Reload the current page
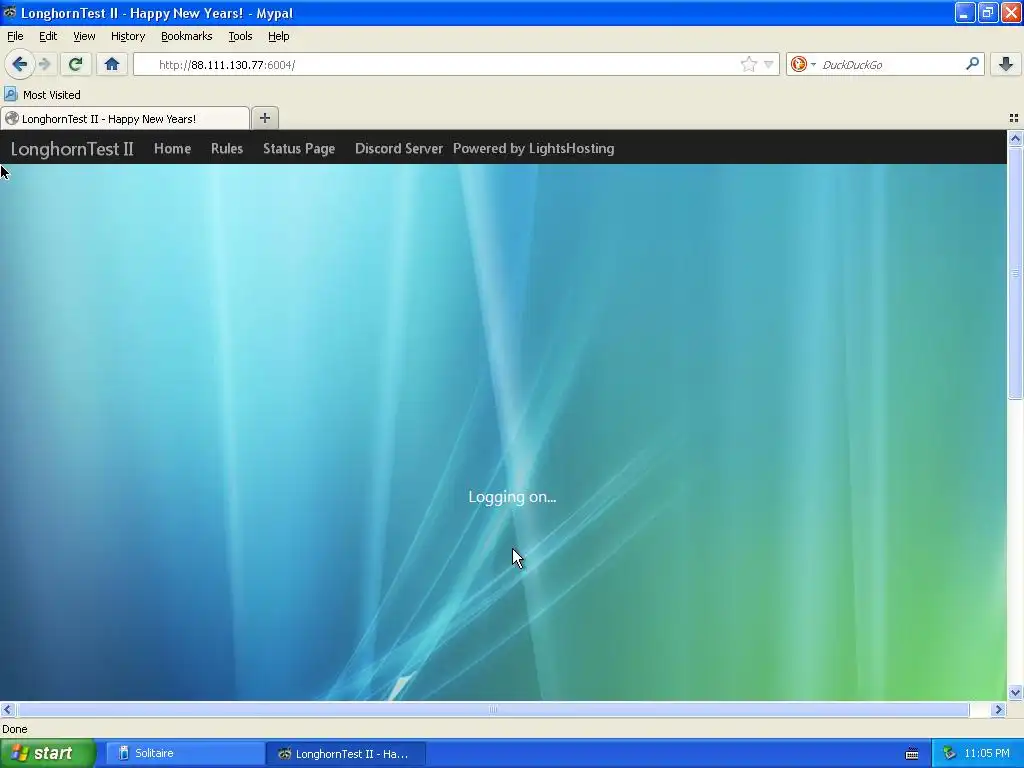The height and width of the screenshot is (768, 1024). click(75, 64)
